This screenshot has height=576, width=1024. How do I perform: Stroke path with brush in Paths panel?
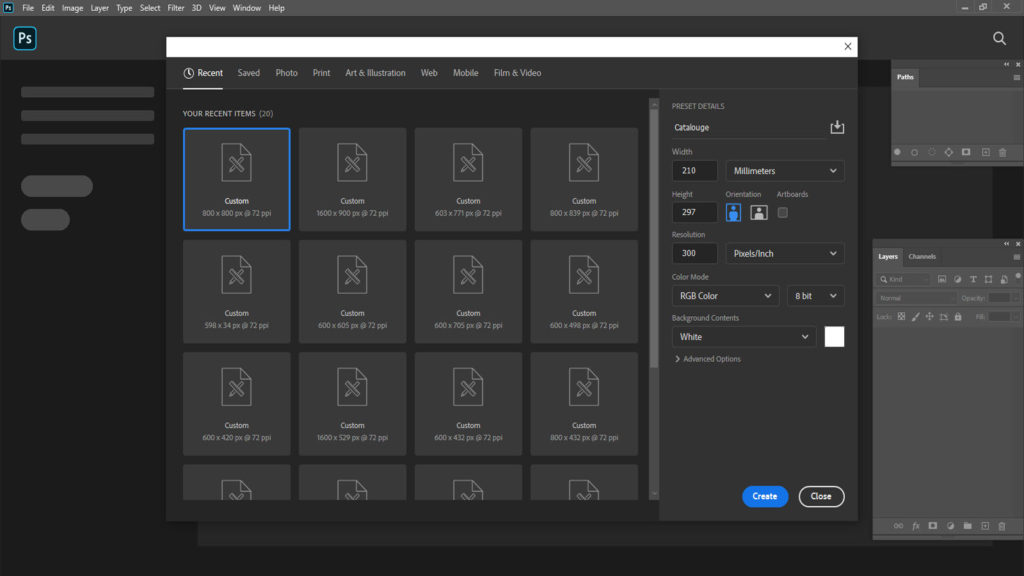tap(914, 152)
